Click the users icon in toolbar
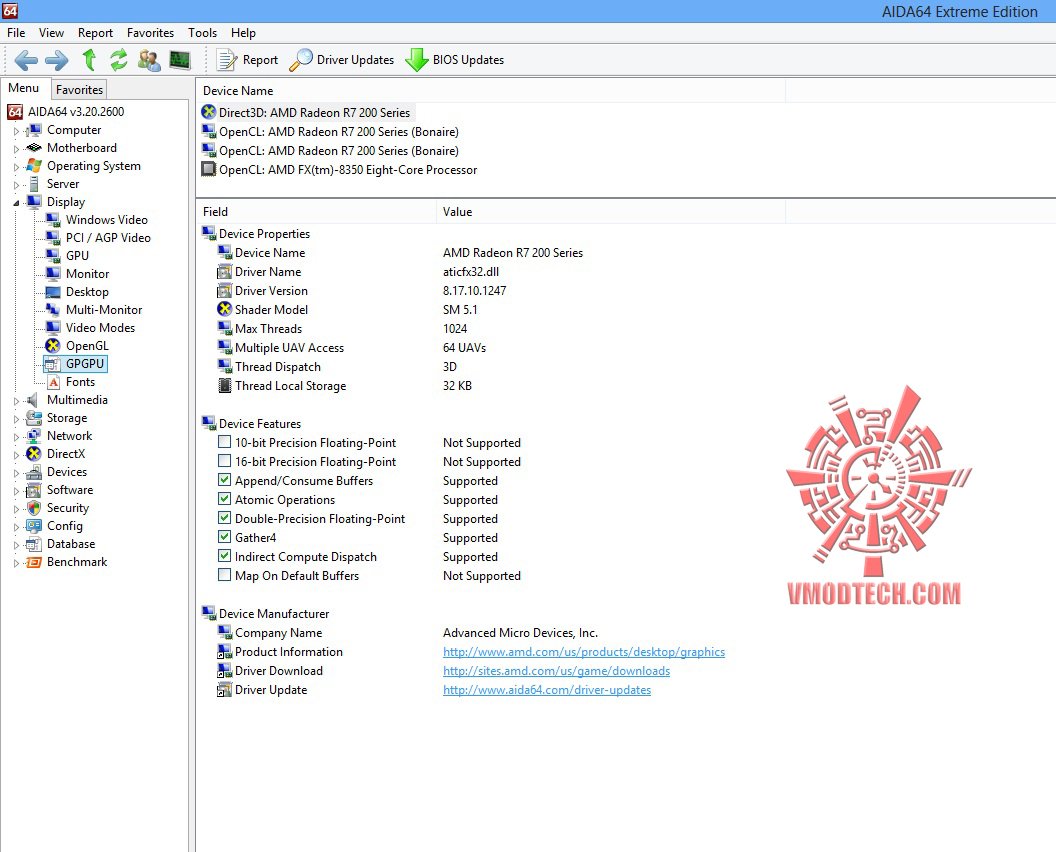This screenshot has width=1056, height=852. (x=149, y=60)
